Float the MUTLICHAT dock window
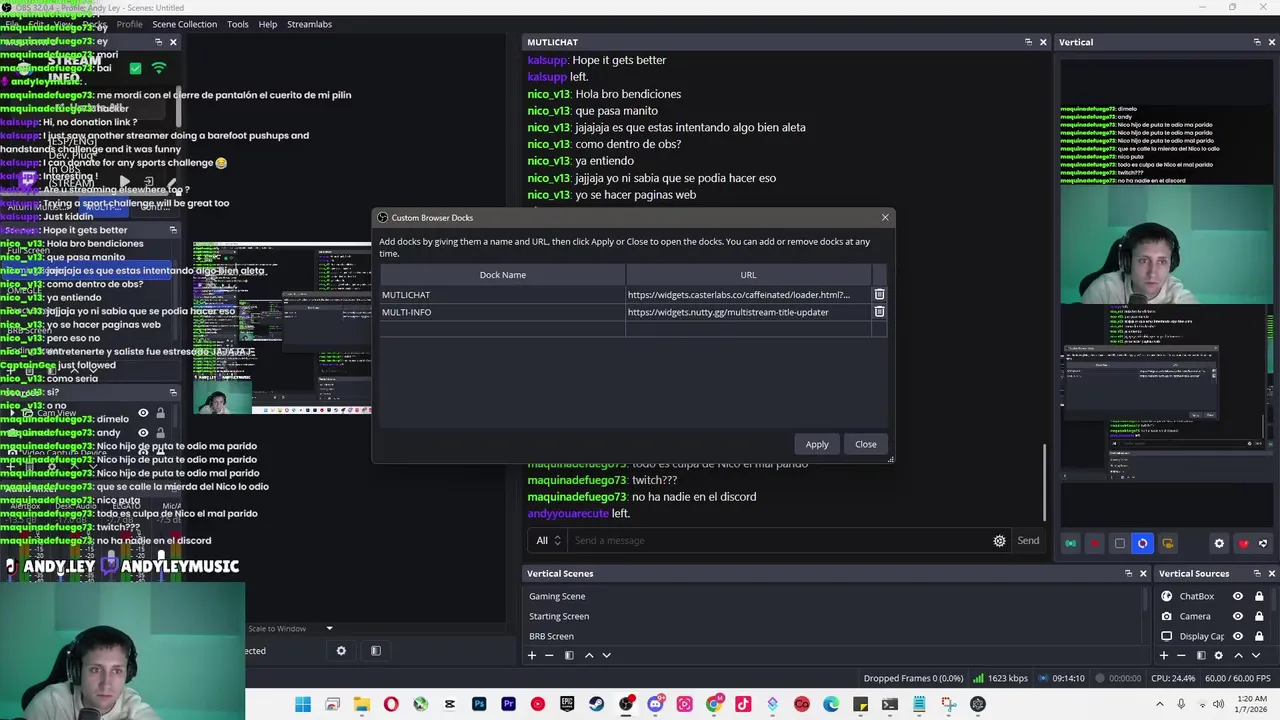The width and height of the screenshot is (1280, 720). 1028,42
